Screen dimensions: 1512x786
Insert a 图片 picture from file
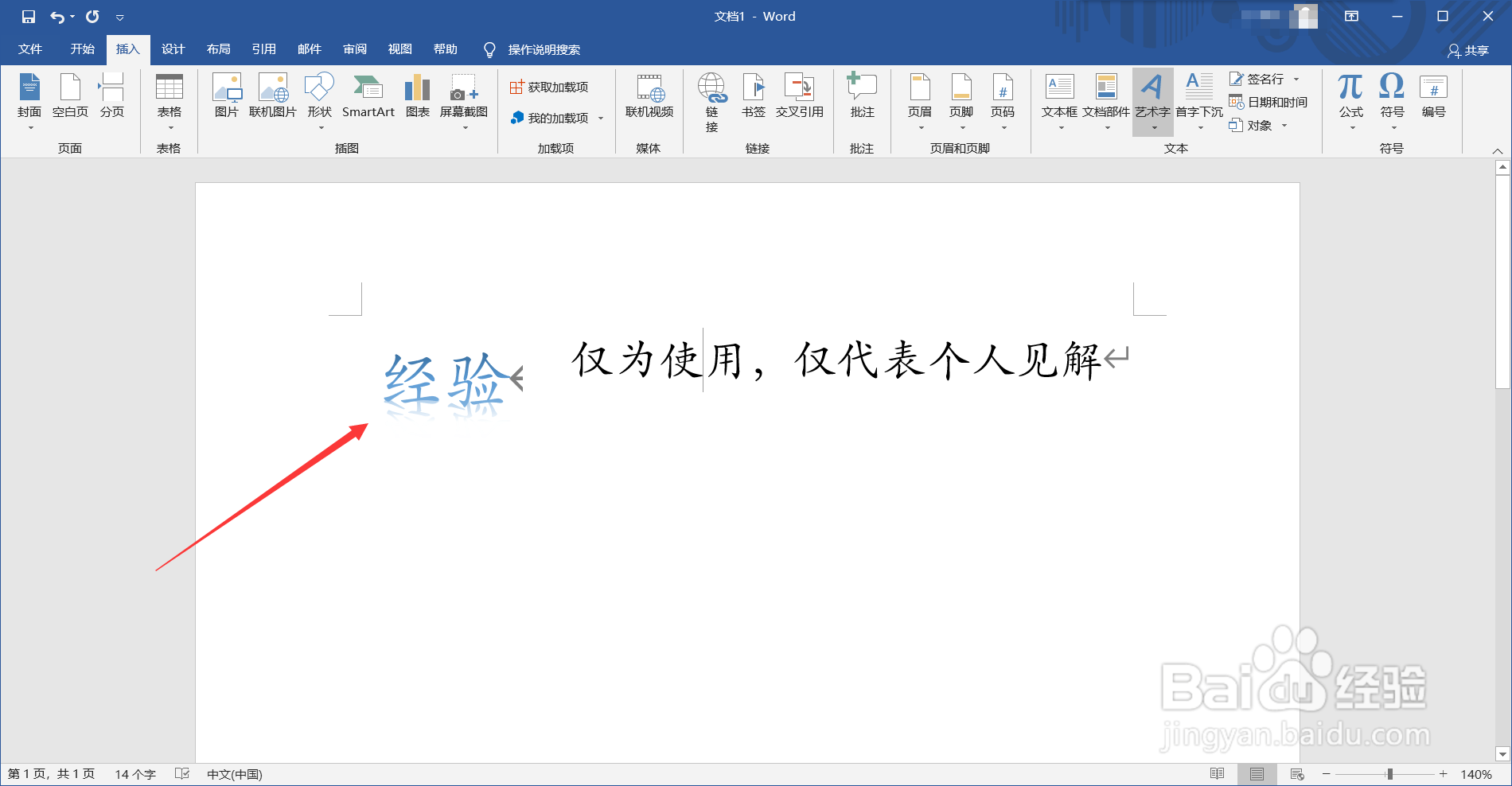click(x=227, y=96)
